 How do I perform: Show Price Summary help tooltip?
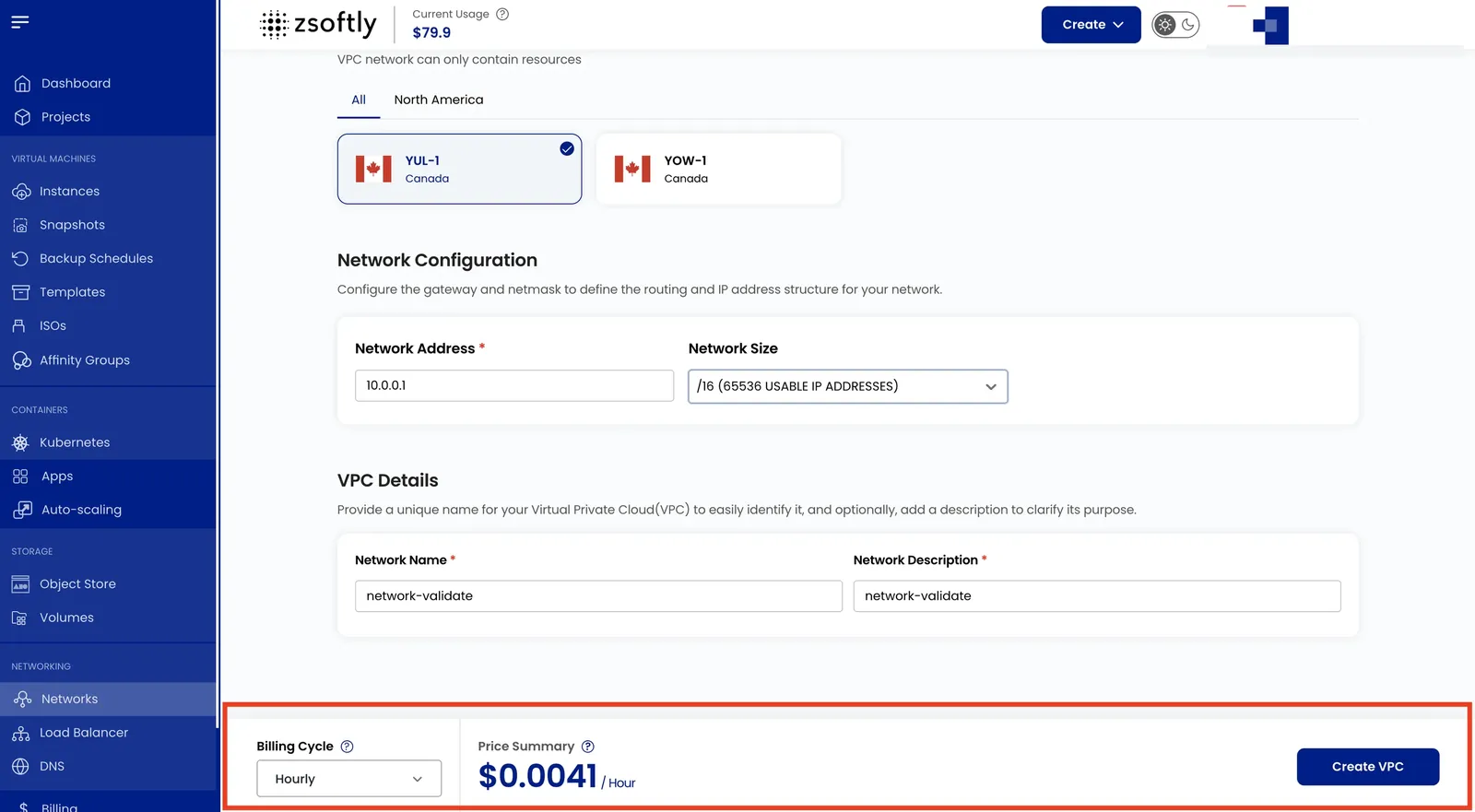(x=588, y=747)
